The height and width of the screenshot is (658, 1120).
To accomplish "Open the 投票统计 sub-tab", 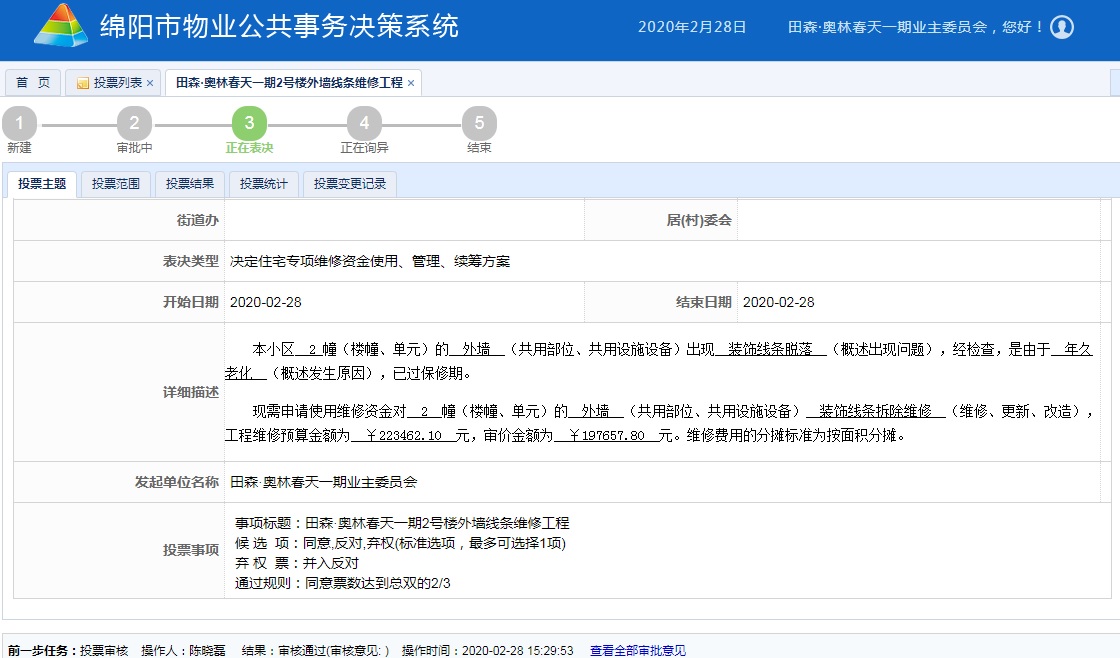I will click(264, 184).
